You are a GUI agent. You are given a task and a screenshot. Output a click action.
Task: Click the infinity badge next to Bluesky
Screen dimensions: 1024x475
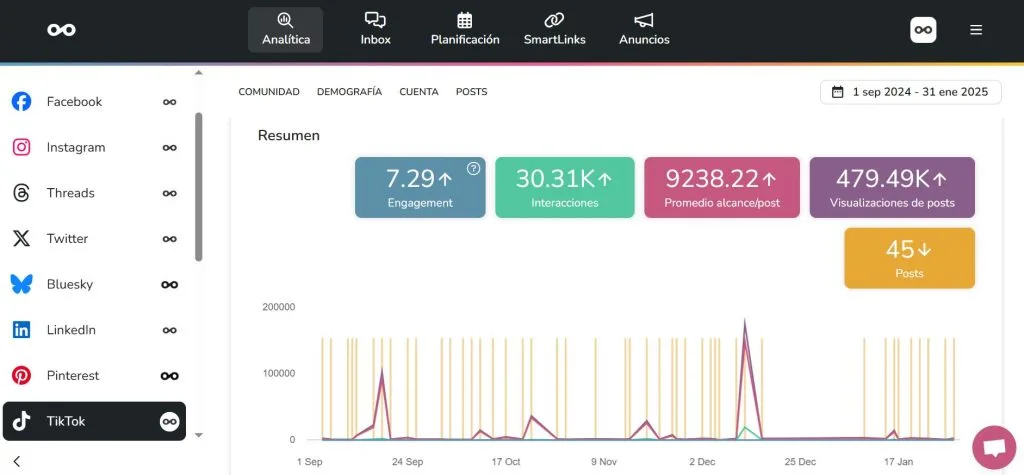pyautogui.click(x=170, y=285)
